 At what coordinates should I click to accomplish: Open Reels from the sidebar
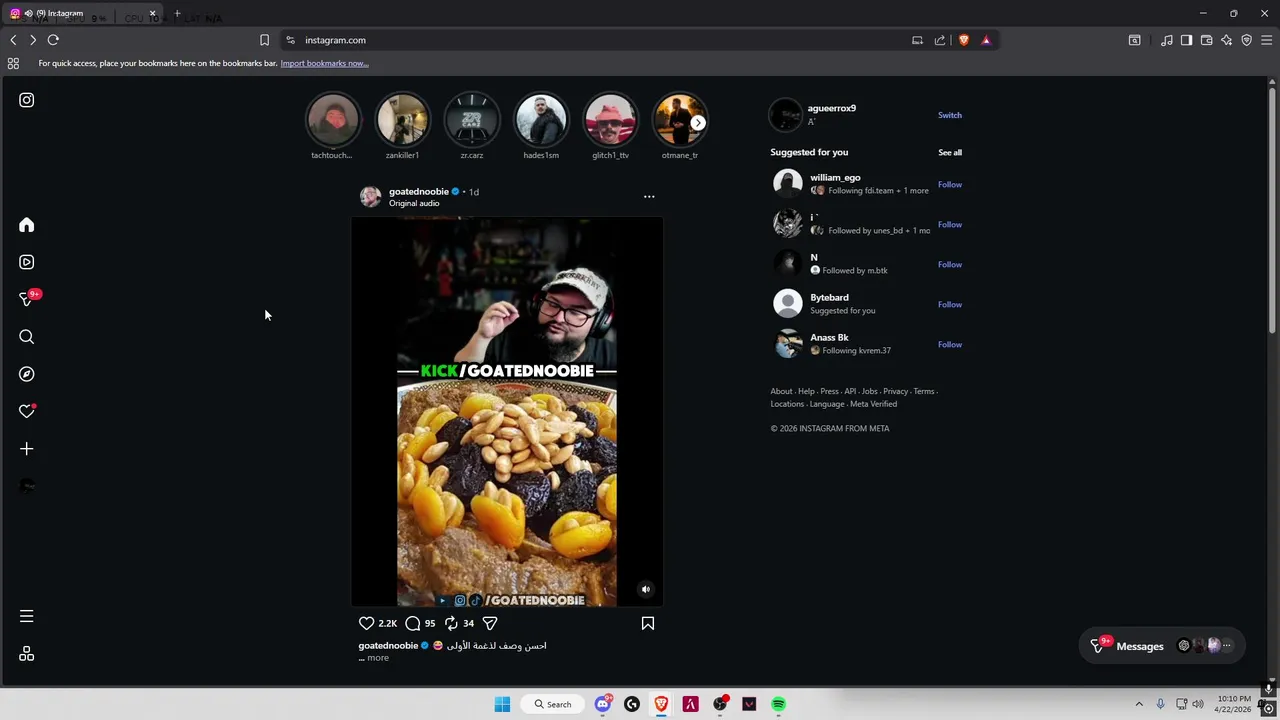(x=27, y=262)
